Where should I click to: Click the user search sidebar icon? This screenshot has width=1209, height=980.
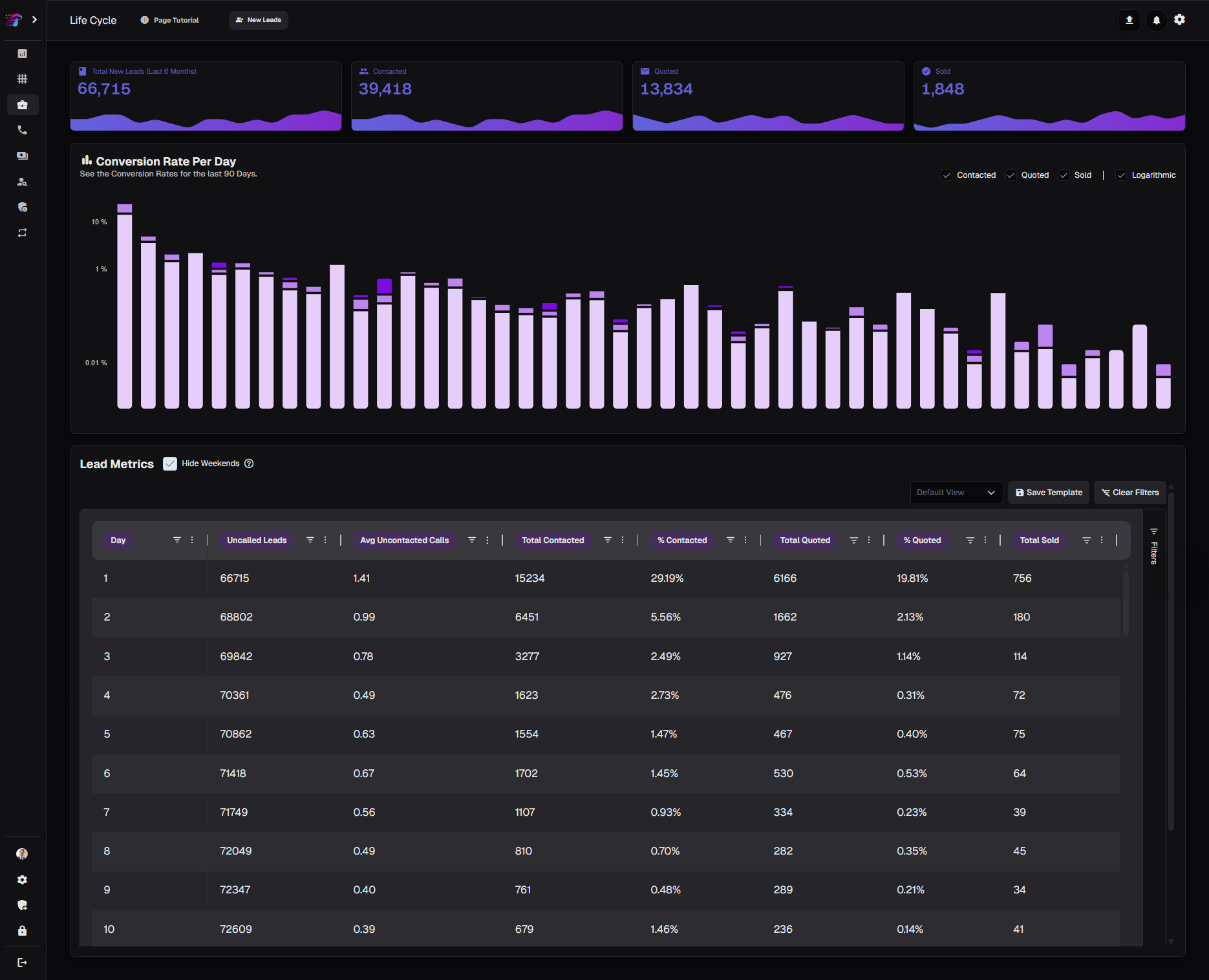(x=23, y=182)
